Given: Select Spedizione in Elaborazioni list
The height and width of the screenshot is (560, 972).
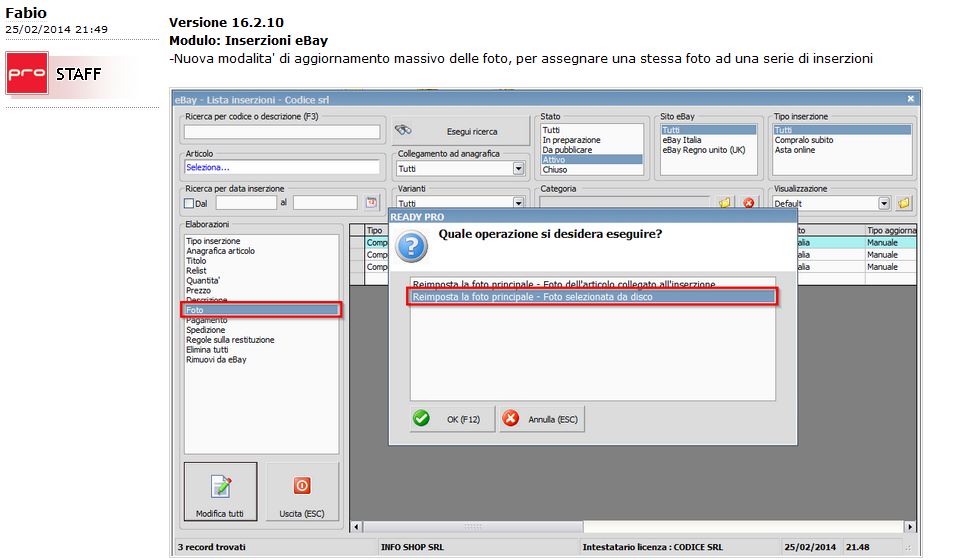Looking at the screenshot, I should point(206,331).
